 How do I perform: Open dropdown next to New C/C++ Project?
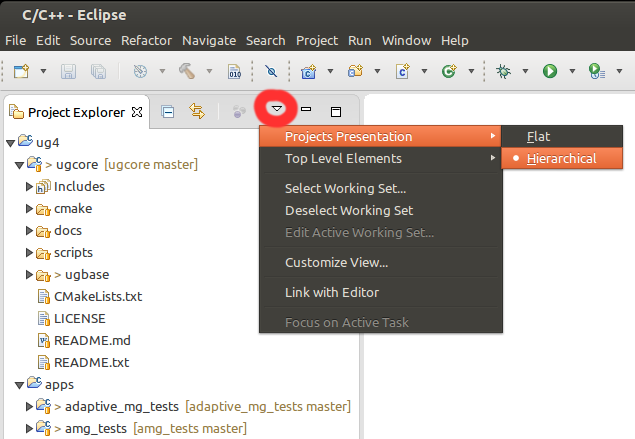tap(330, 71)
